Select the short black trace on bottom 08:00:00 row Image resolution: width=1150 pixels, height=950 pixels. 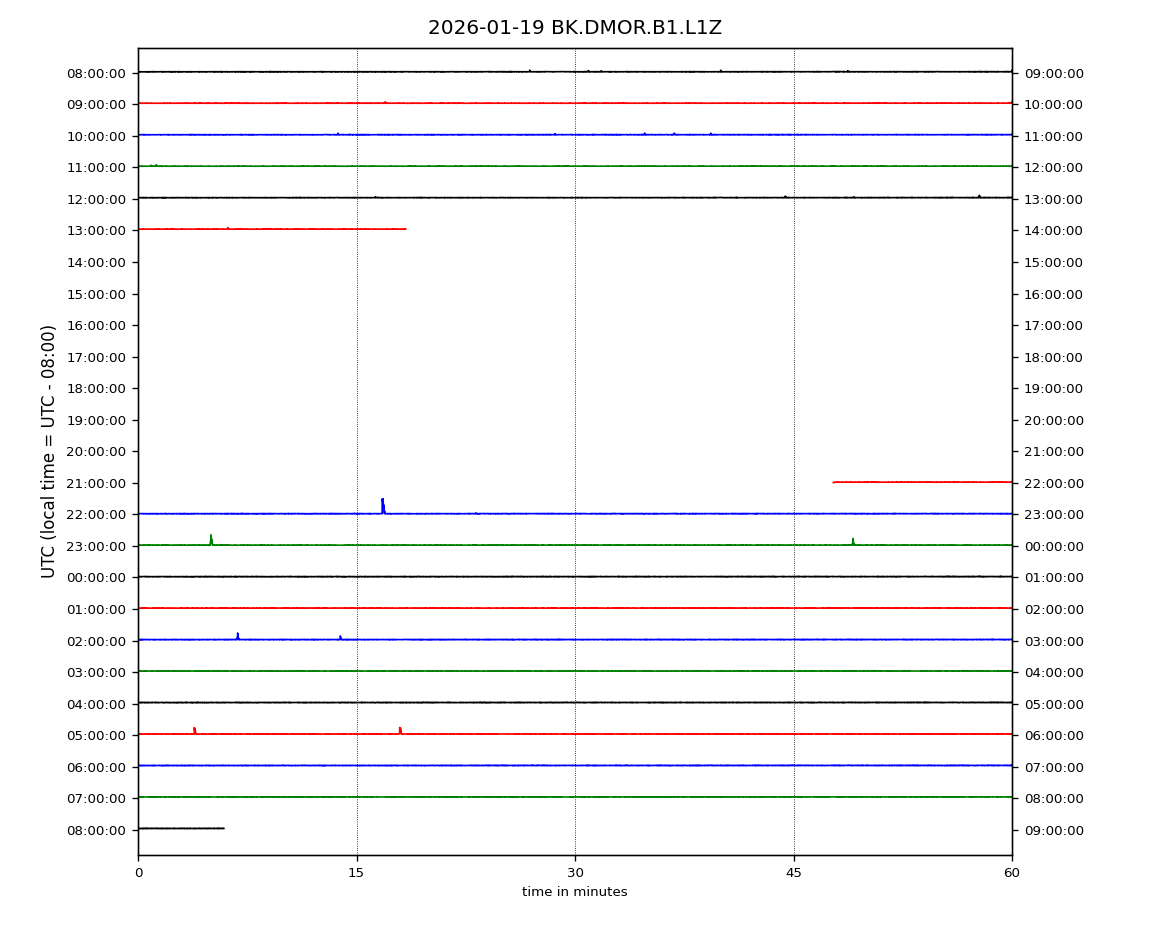(181, 828)
